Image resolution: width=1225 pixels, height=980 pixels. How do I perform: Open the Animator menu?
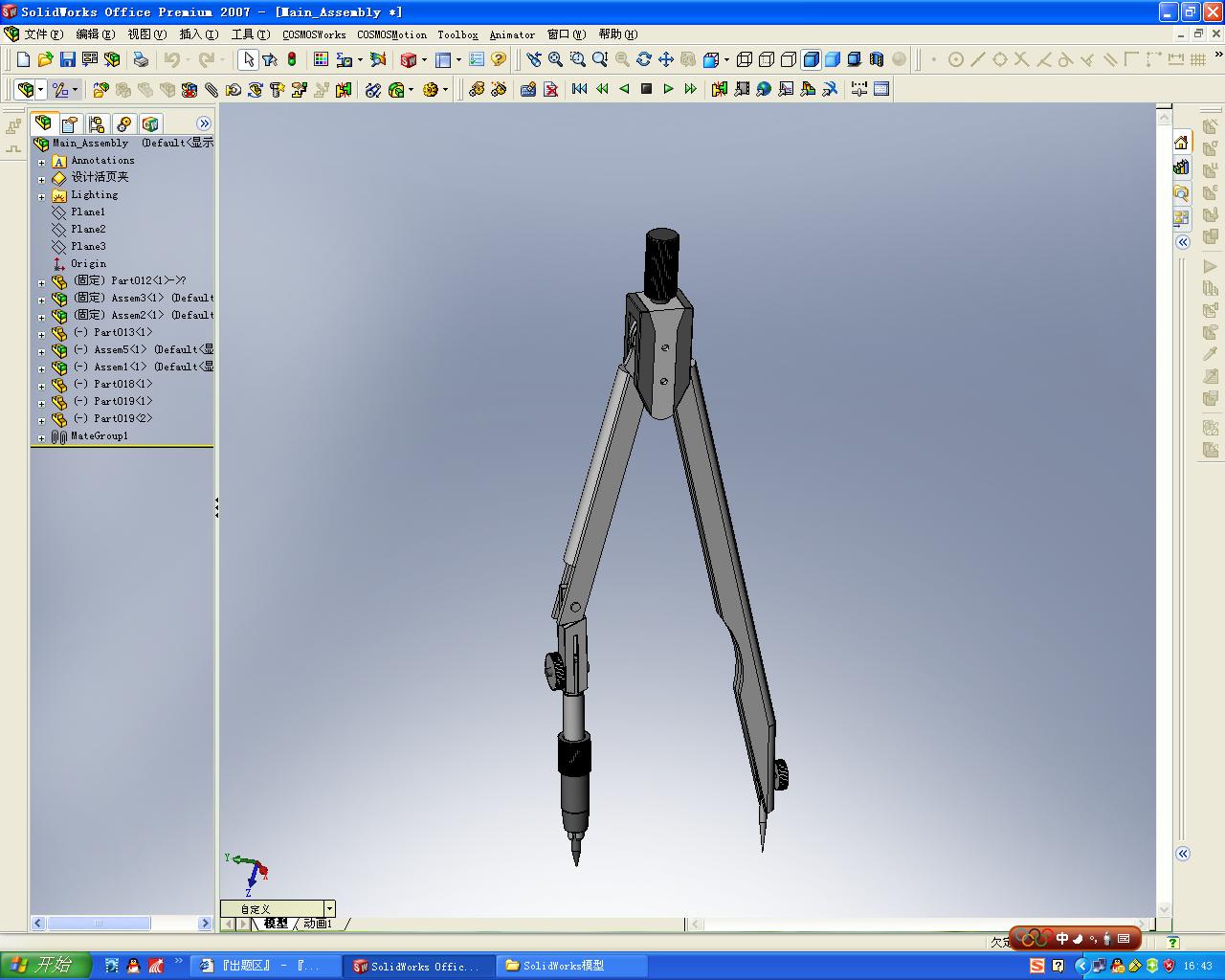(x=512, y=34)
